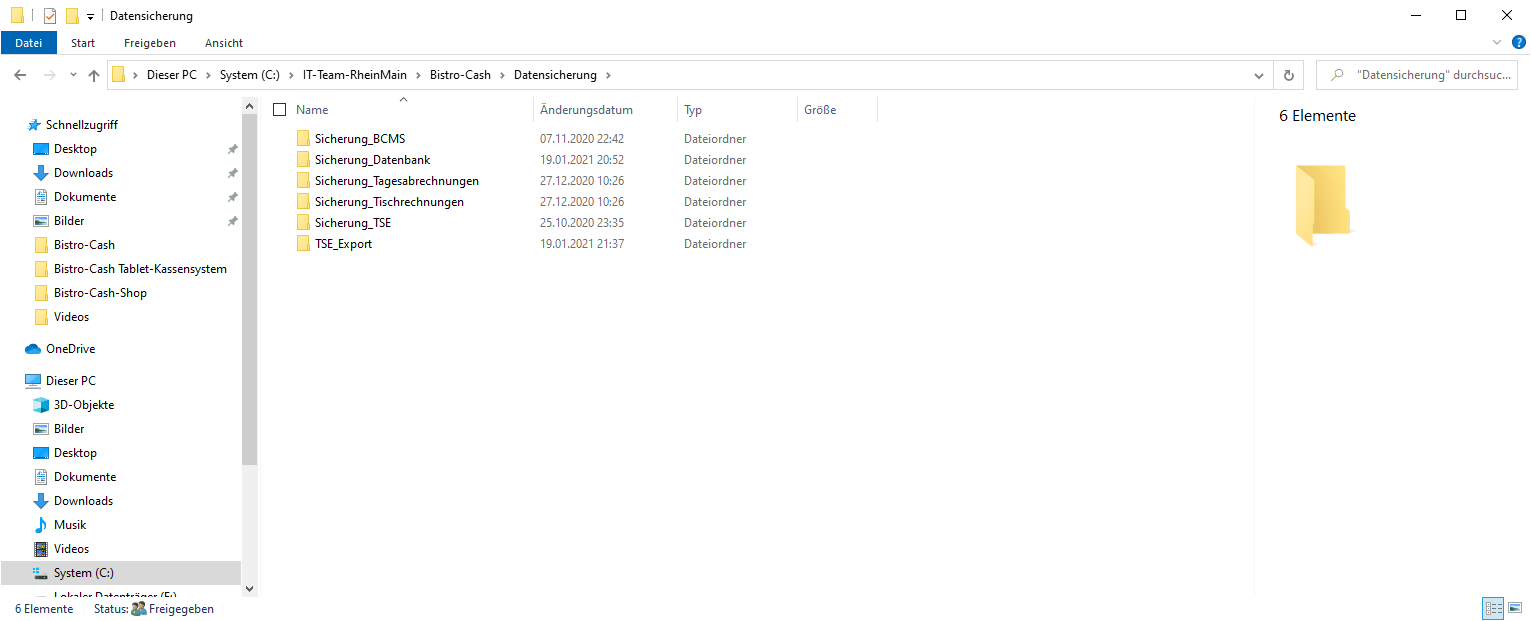Click the navigation pane scroll down arrow
The width and height of the screenshot is (1531, 621).
(x=250, y=589)
